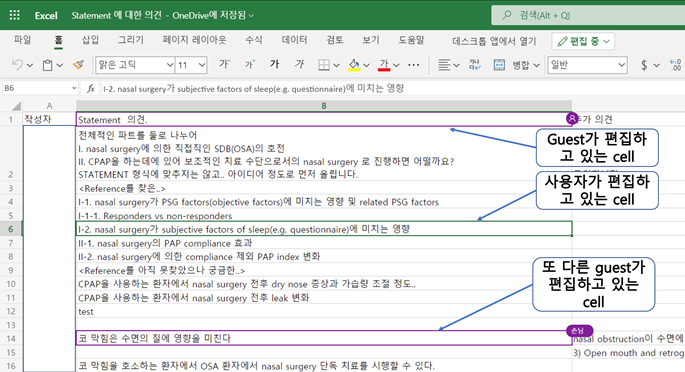Toggle bold 가 formatting
This screenshot has height=372, width=685.
pyautogui.click(x=274, y=65)
